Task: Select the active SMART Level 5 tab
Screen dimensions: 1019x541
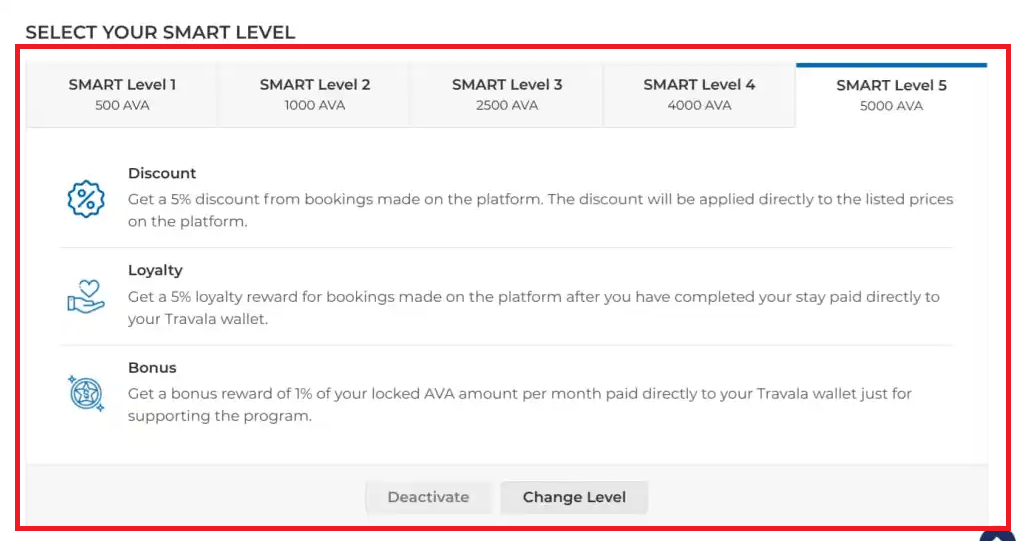Action: point(891,95)
